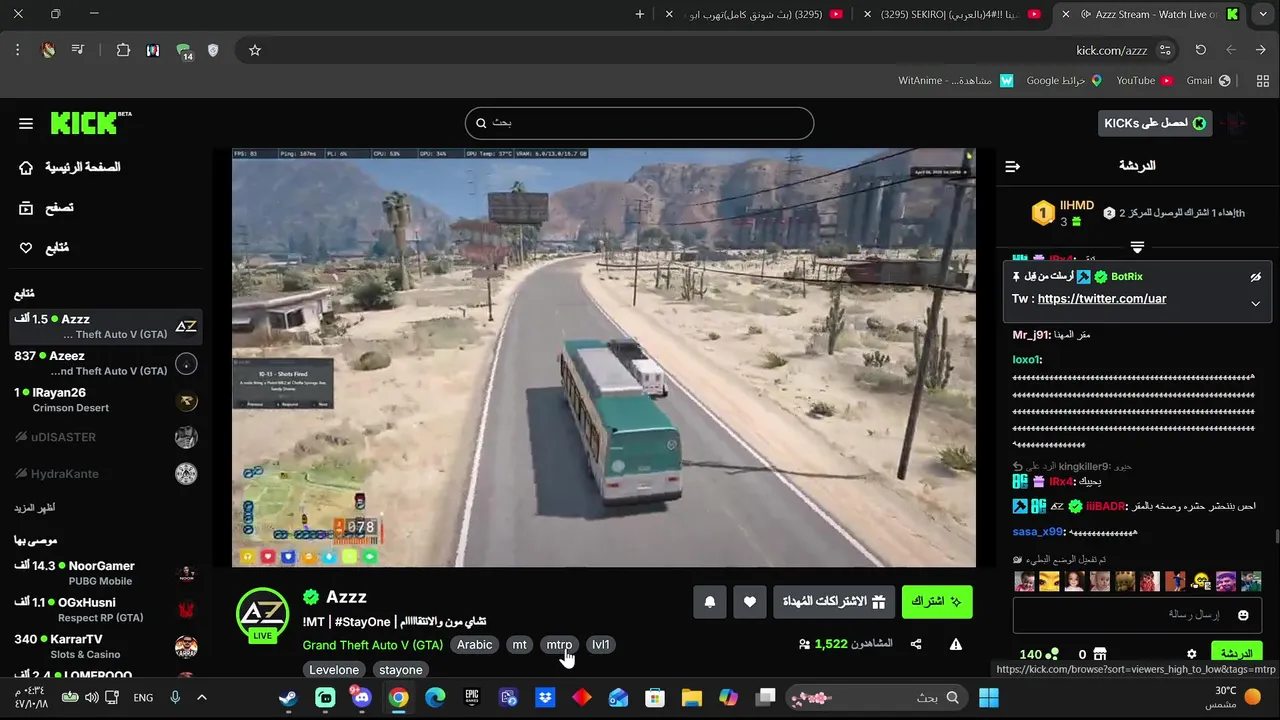Open chat settings gear icon

1191,654
